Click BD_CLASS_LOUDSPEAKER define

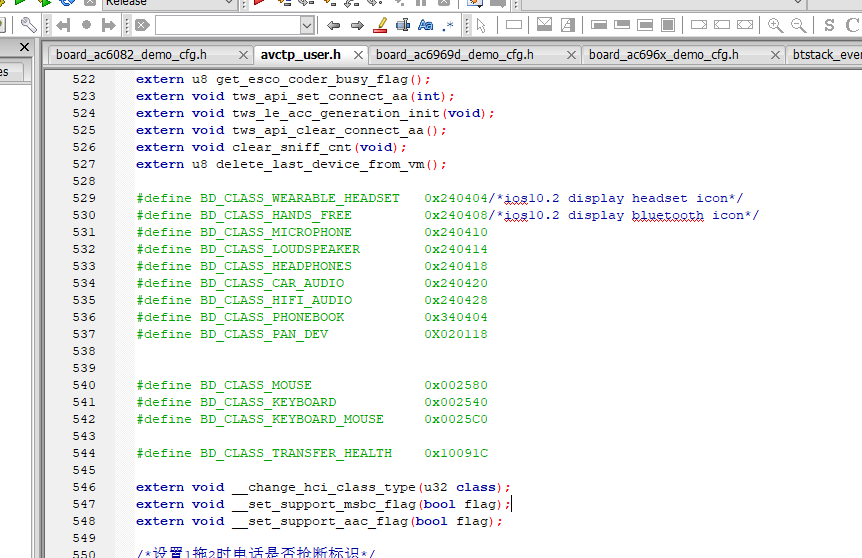click(x=280, y=249)
